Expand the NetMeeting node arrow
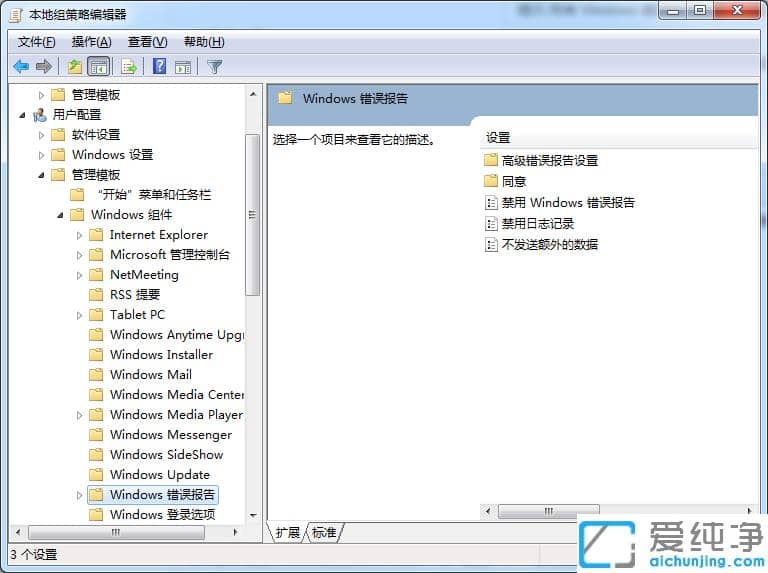The height and width of the screenshot is (573, 768). pyautogui.click(x=79, y=275)
